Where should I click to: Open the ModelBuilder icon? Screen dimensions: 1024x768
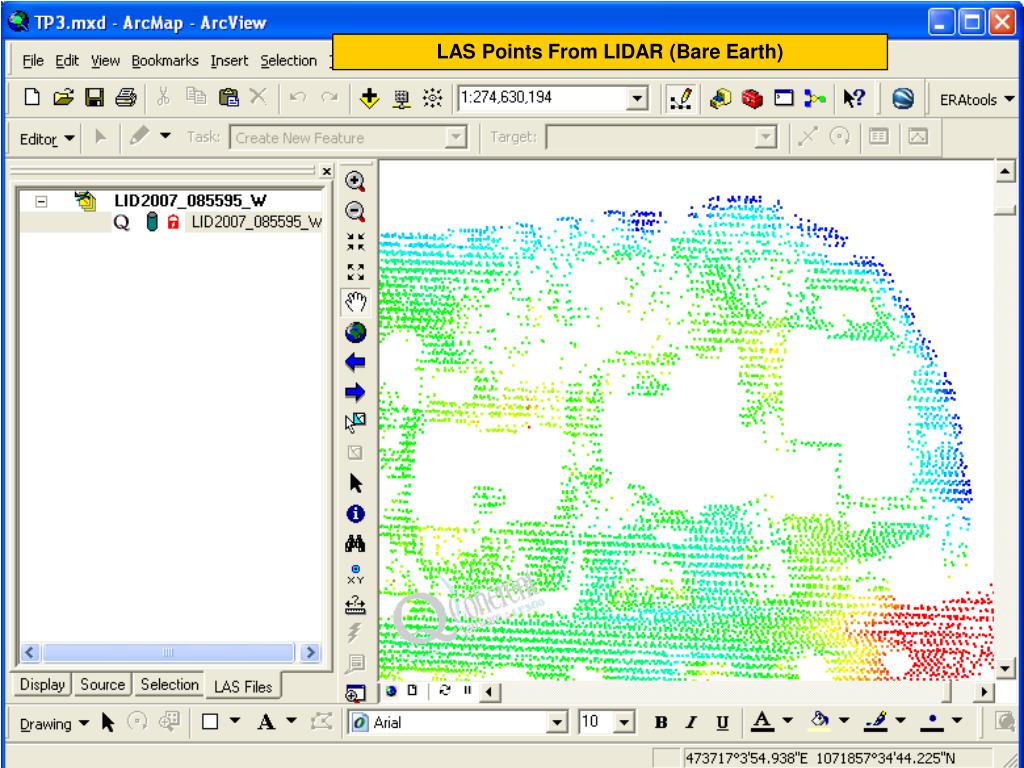814,99
